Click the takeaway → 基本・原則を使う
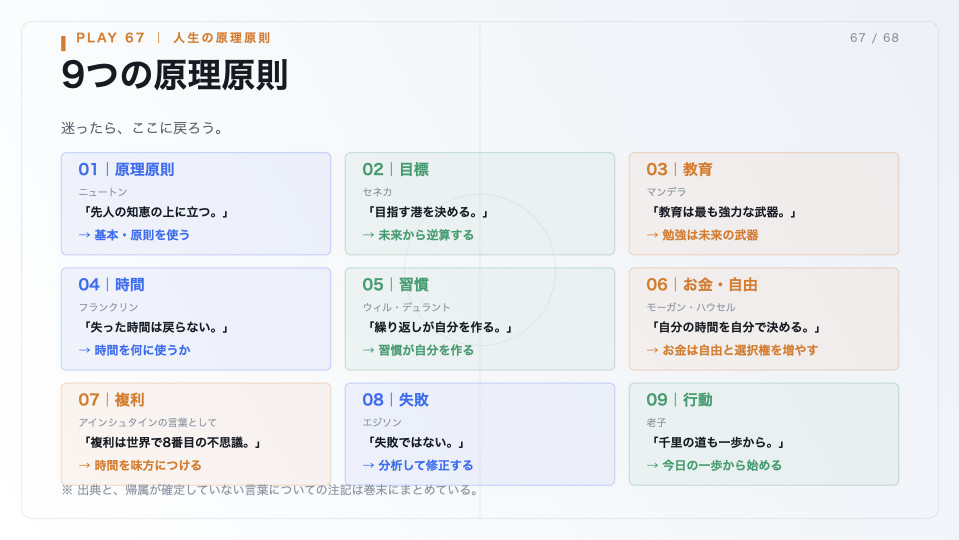959x540 pixels. point(134,235)
